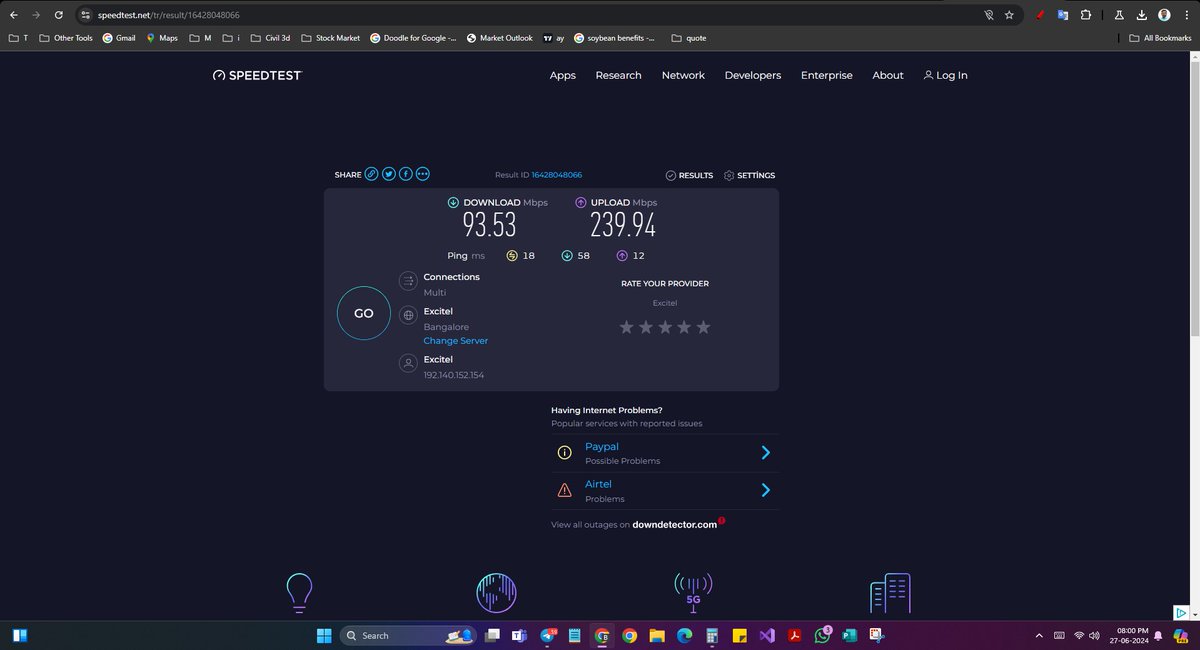Viewport: 1200px width, 650px height.
Task: Open Extensions puzzle icon
Action: pyautogui.click(x=1086, y=15)
